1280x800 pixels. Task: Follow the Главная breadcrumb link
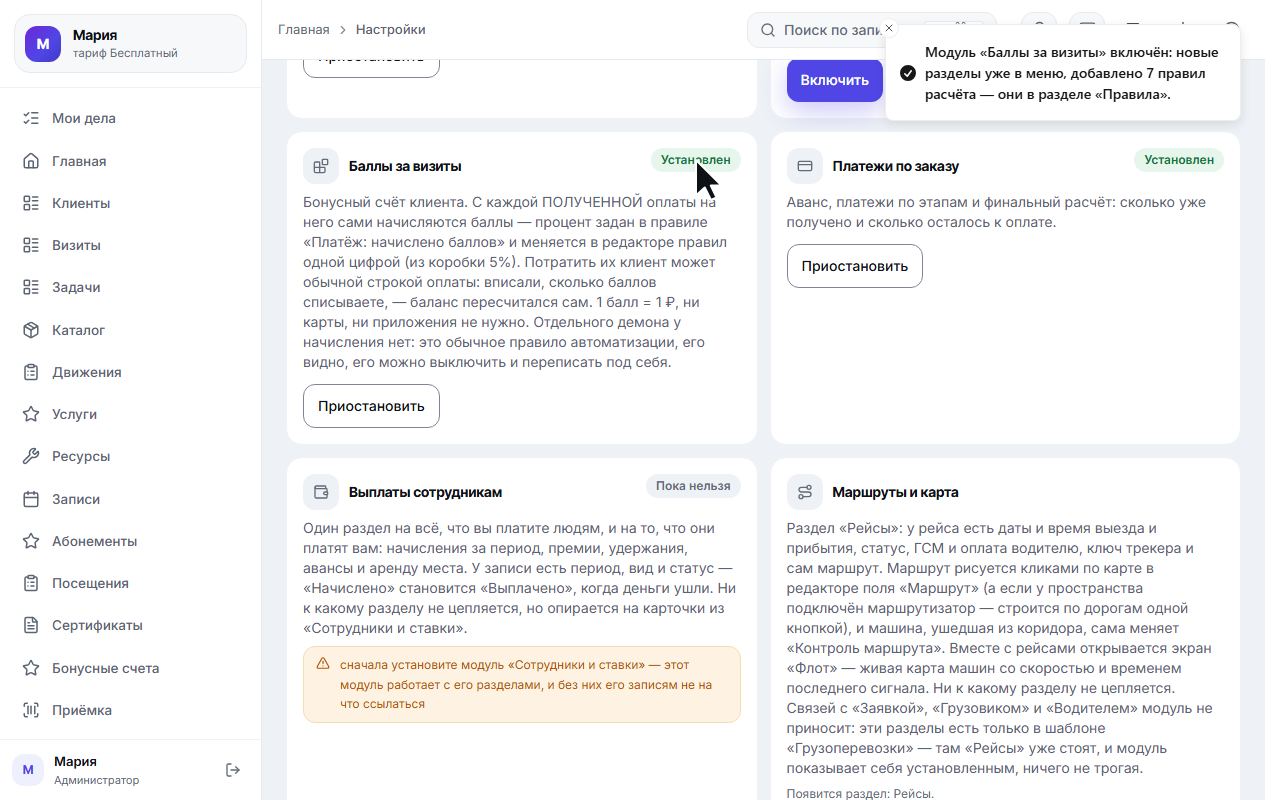click(304, 30)
